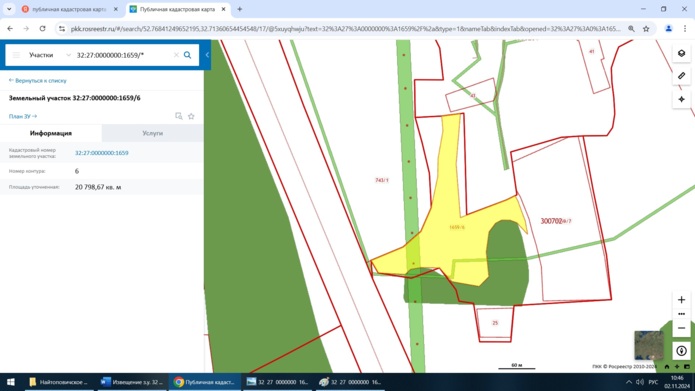Open the Chrome profile avatar
Viewport: 695px width, 391px height.
(668, 29)
